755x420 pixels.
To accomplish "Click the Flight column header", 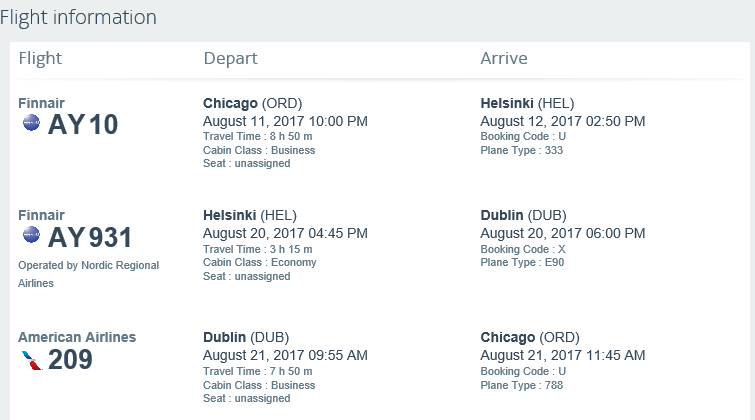I will tap(40, 58).
